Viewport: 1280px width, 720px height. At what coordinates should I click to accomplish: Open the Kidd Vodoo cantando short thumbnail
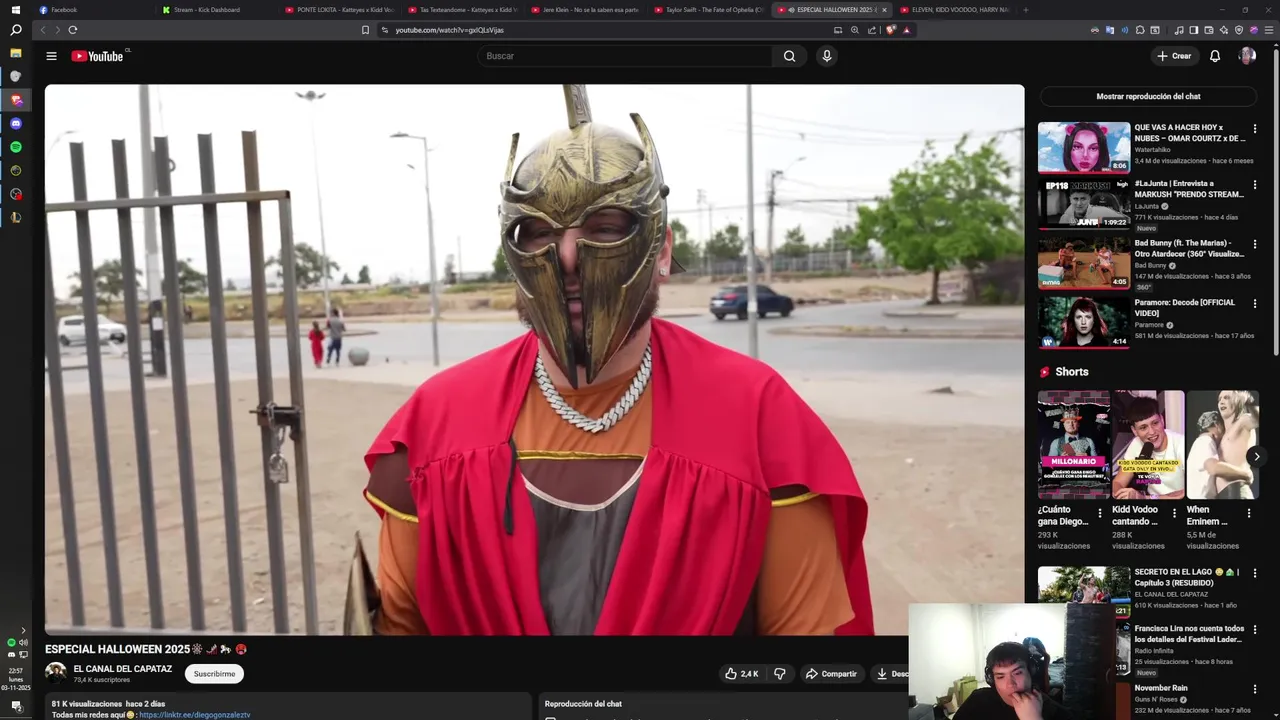tap(1148, 445)
